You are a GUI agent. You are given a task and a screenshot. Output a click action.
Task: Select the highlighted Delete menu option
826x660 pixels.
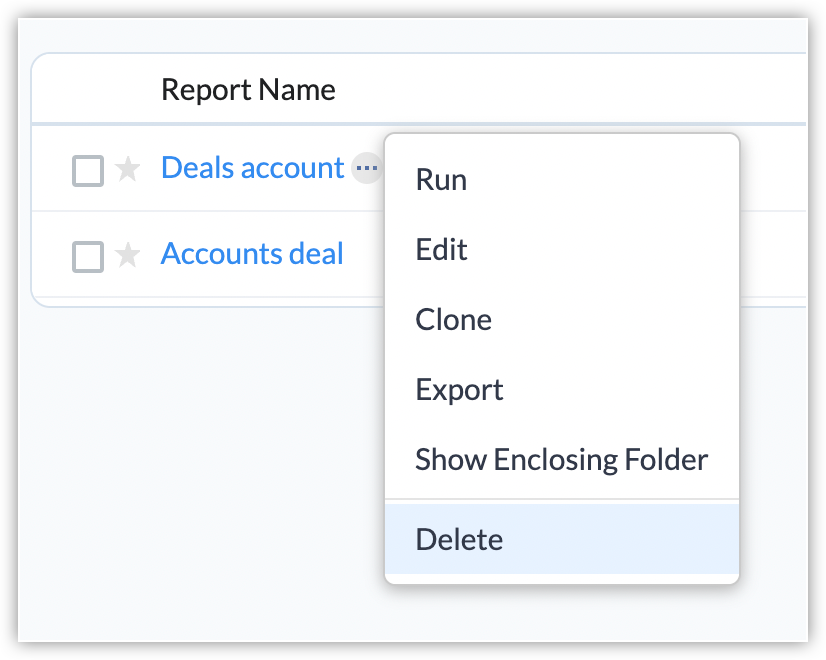pyautogui.click(x=459, y=540)
